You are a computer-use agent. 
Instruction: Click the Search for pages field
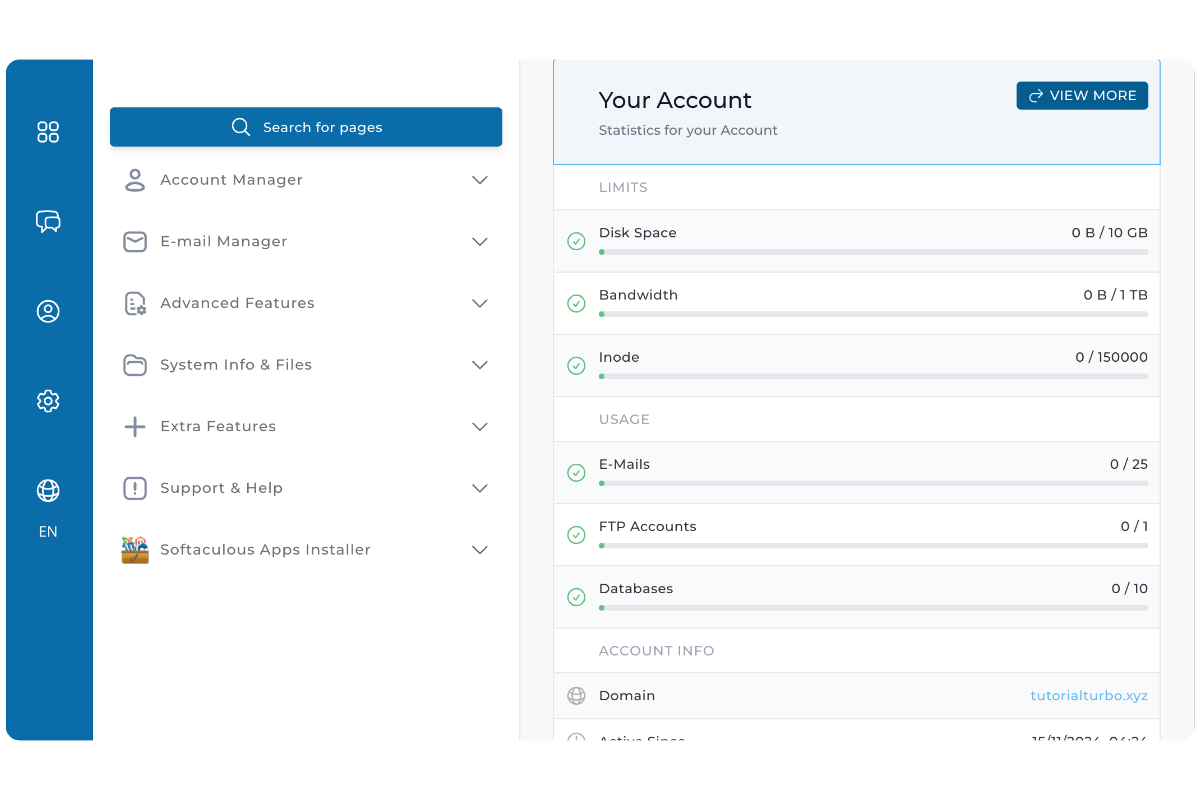coord(306,127)
